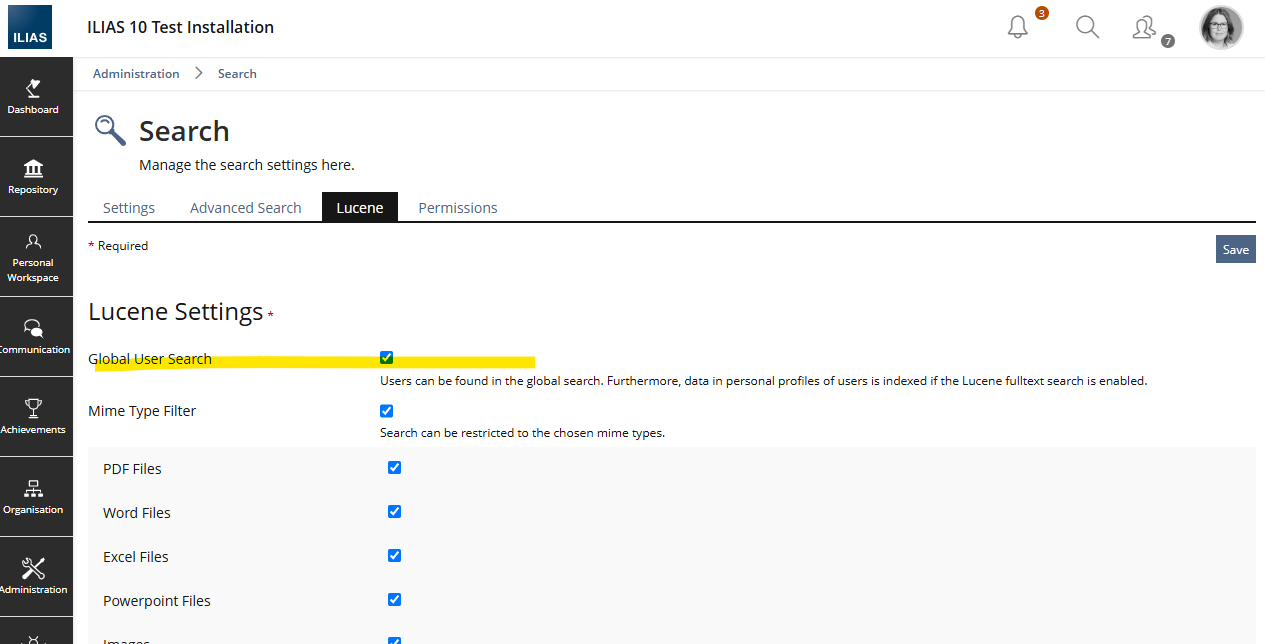Click the Save button
Screen dimensions: 1265x644
[1235, 250]
